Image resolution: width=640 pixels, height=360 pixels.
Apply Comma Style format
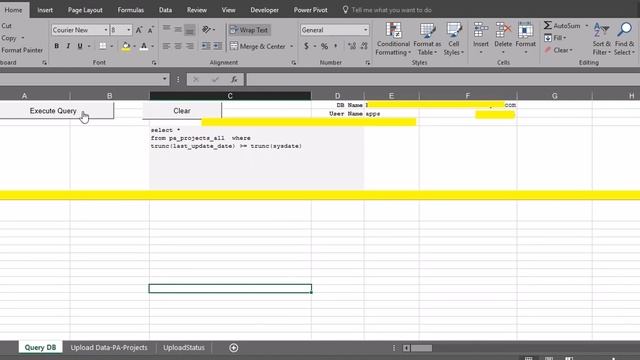(x=336, y=46)
